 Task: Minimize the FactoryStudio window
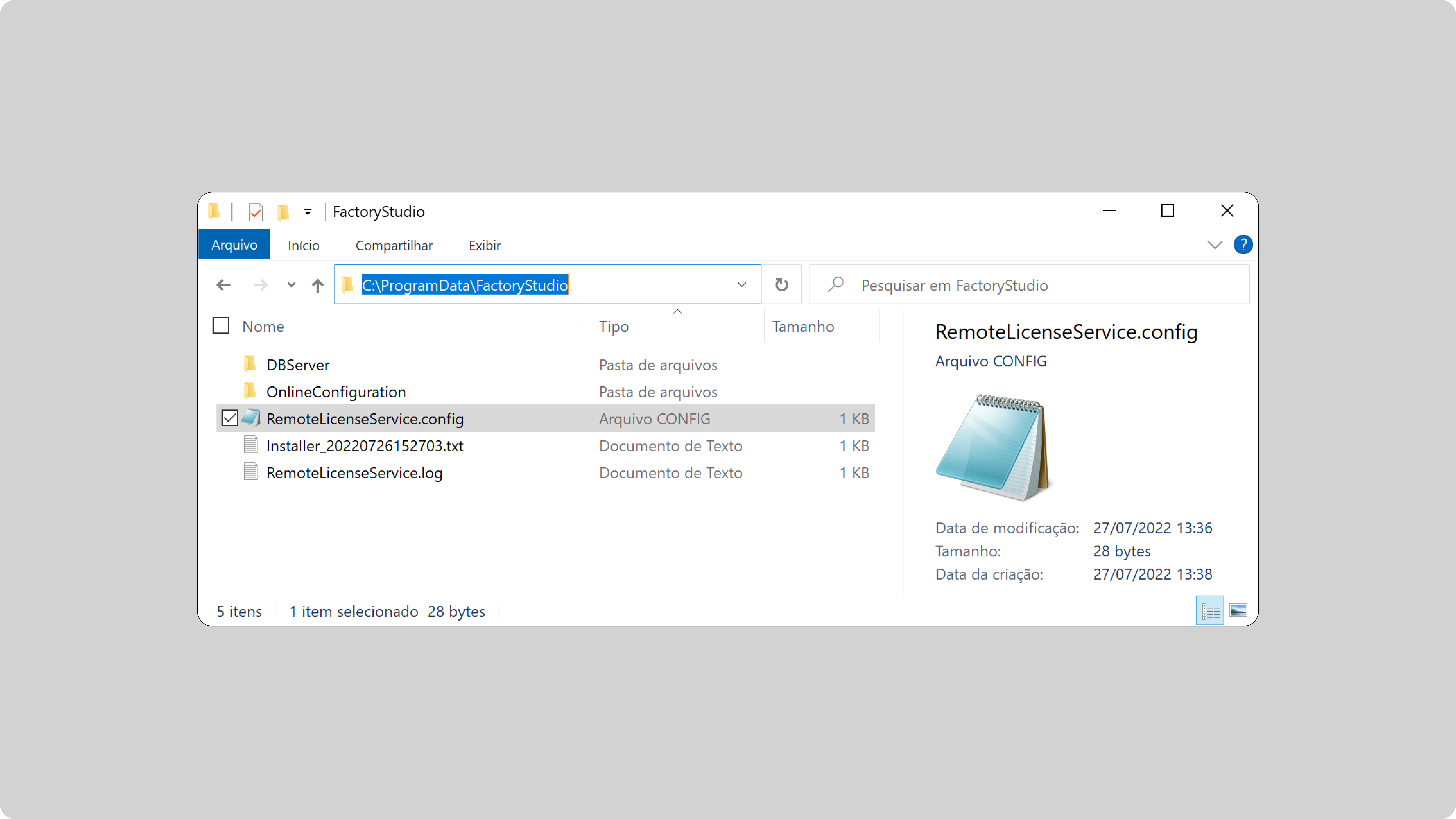click(x=1109, y=211)
